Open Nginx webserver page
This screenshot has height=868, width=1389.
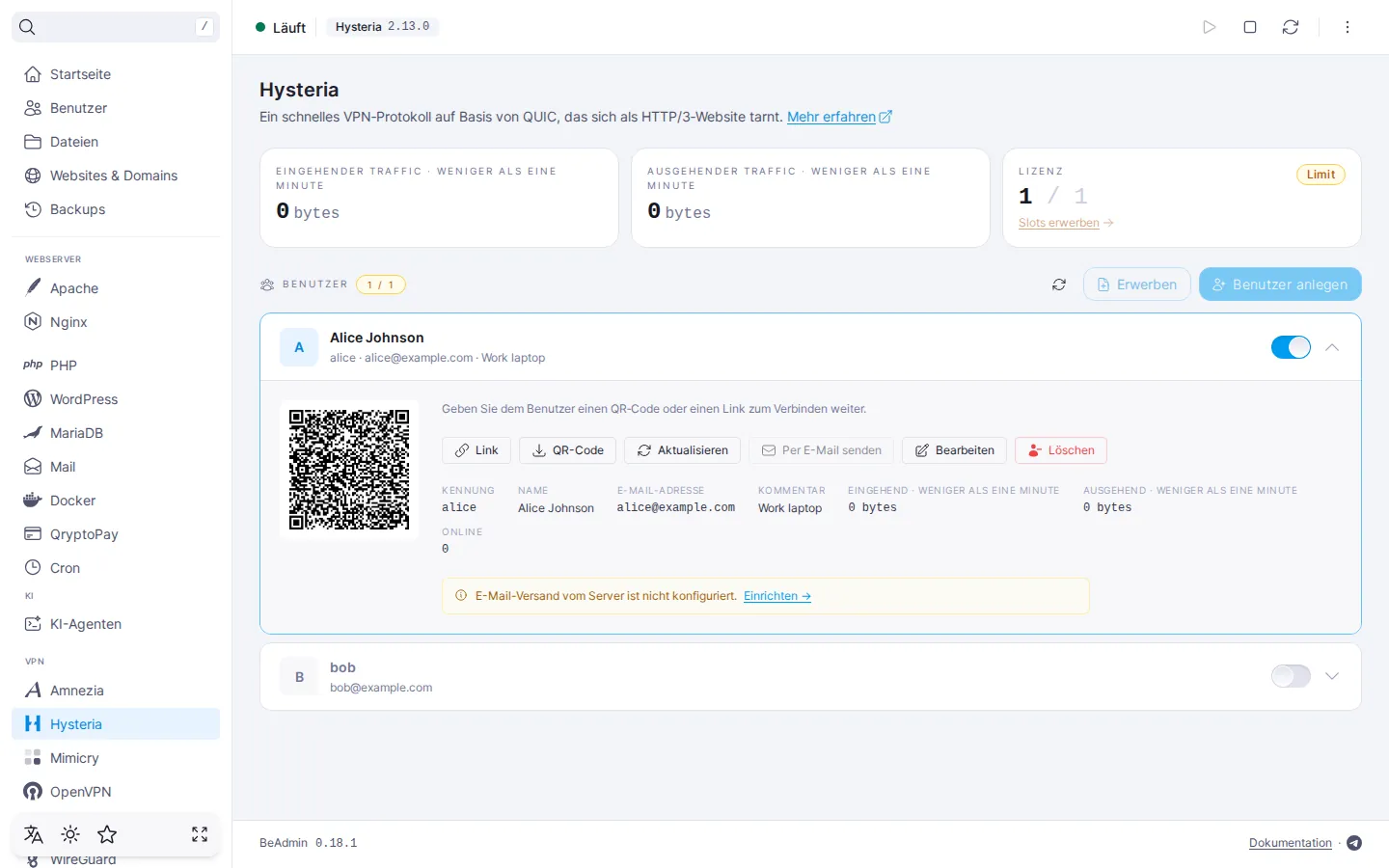tap(116, 322)
